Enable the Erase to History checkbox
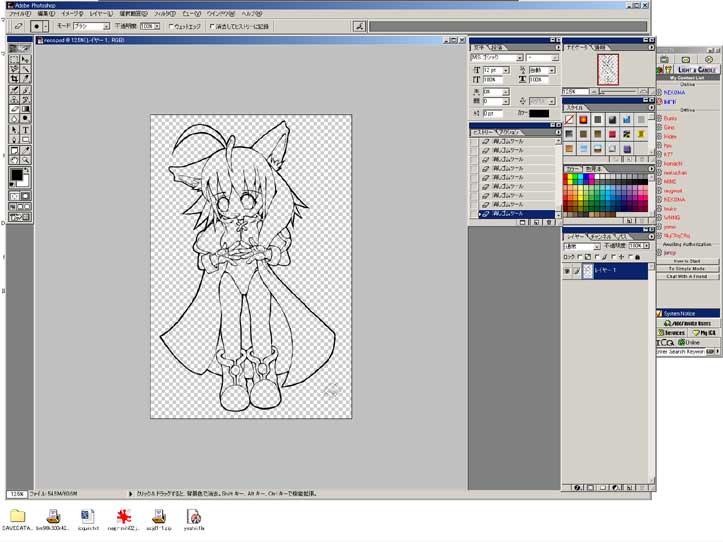This screenshot has width=723, height=542. [212, 27]
